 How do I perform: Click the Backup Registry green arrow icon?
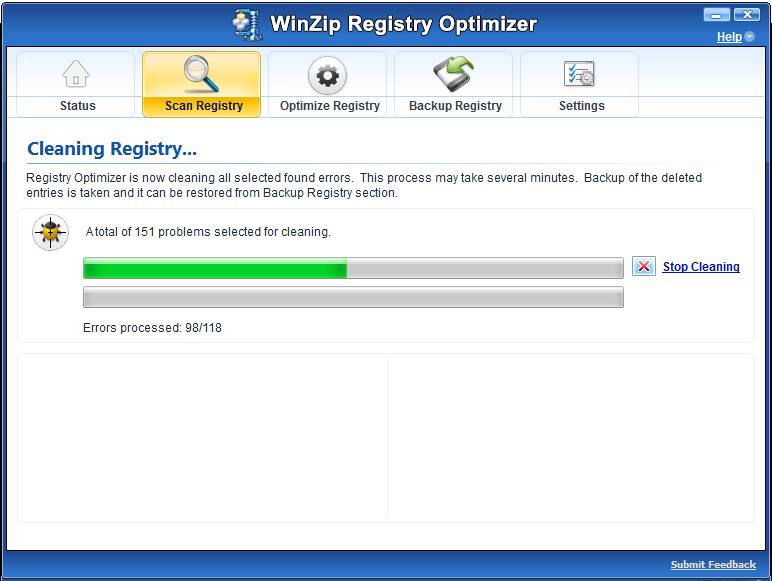(x=454, y=75)
